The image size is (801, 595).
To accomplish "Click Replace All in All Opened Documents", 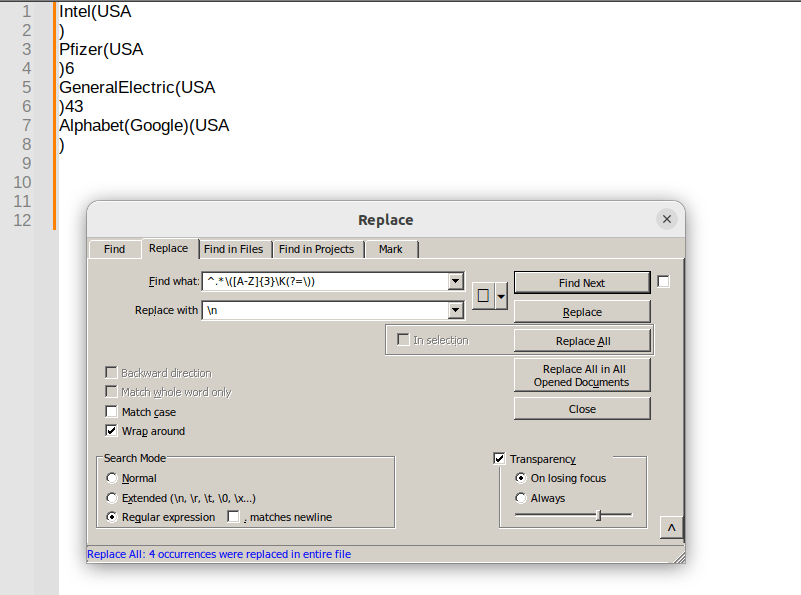I will 582,375.
